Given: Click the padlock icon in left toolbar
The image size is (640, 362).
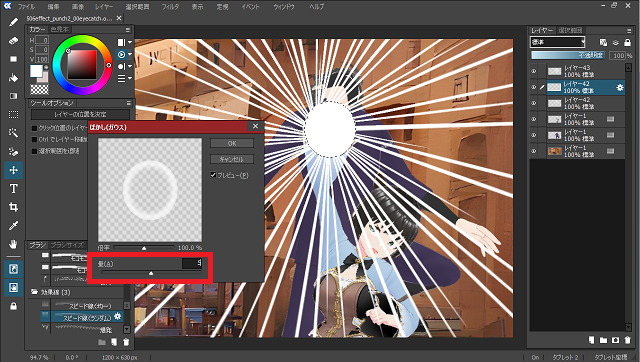Looking at the screenshot, I should point(13,306).
